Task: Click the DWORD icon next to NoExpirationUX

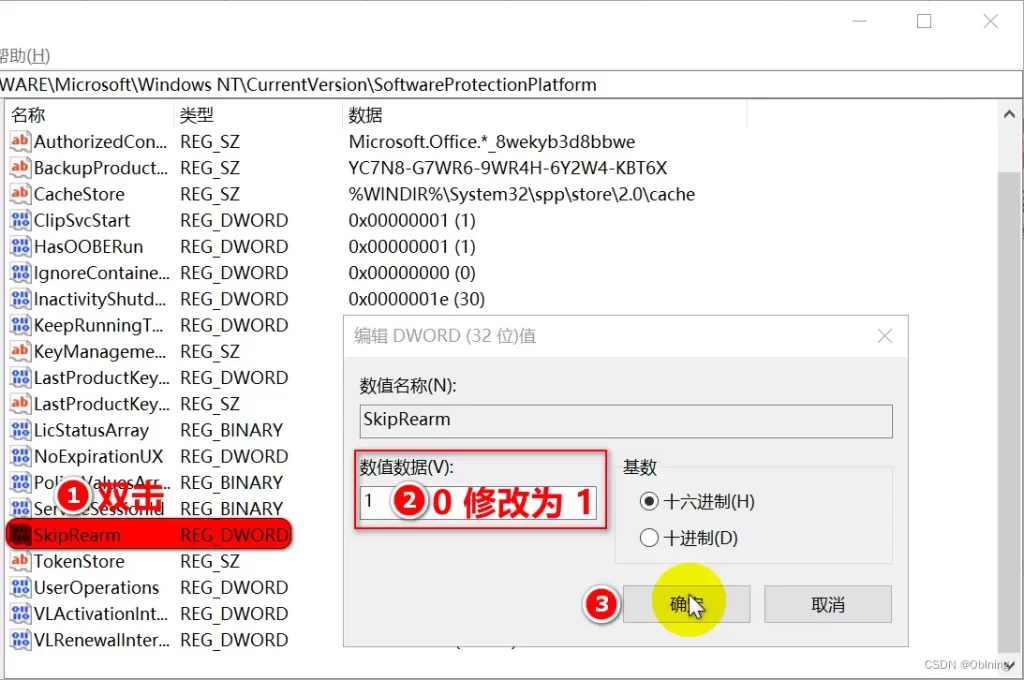Action: coord(19,456)
